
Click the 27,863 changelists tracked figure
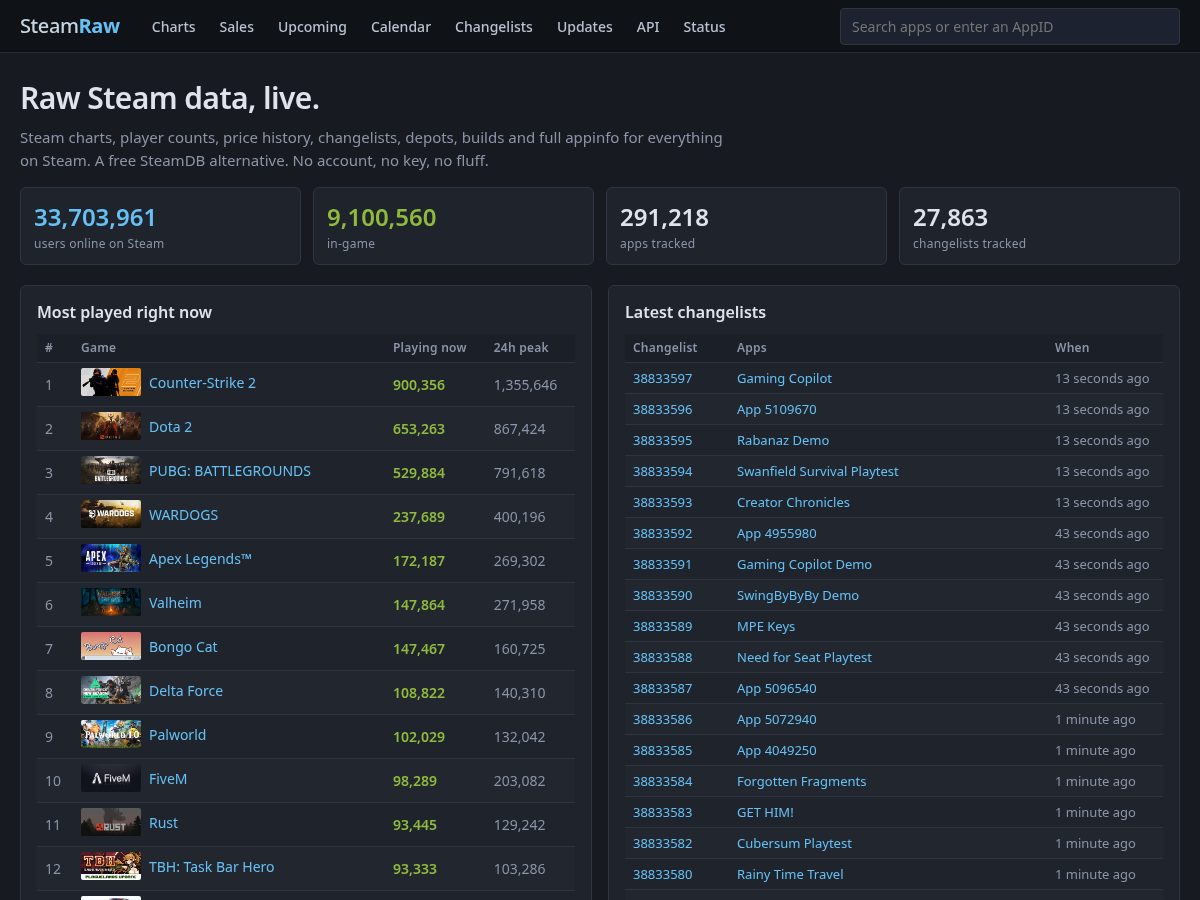[x=950, y=218]
